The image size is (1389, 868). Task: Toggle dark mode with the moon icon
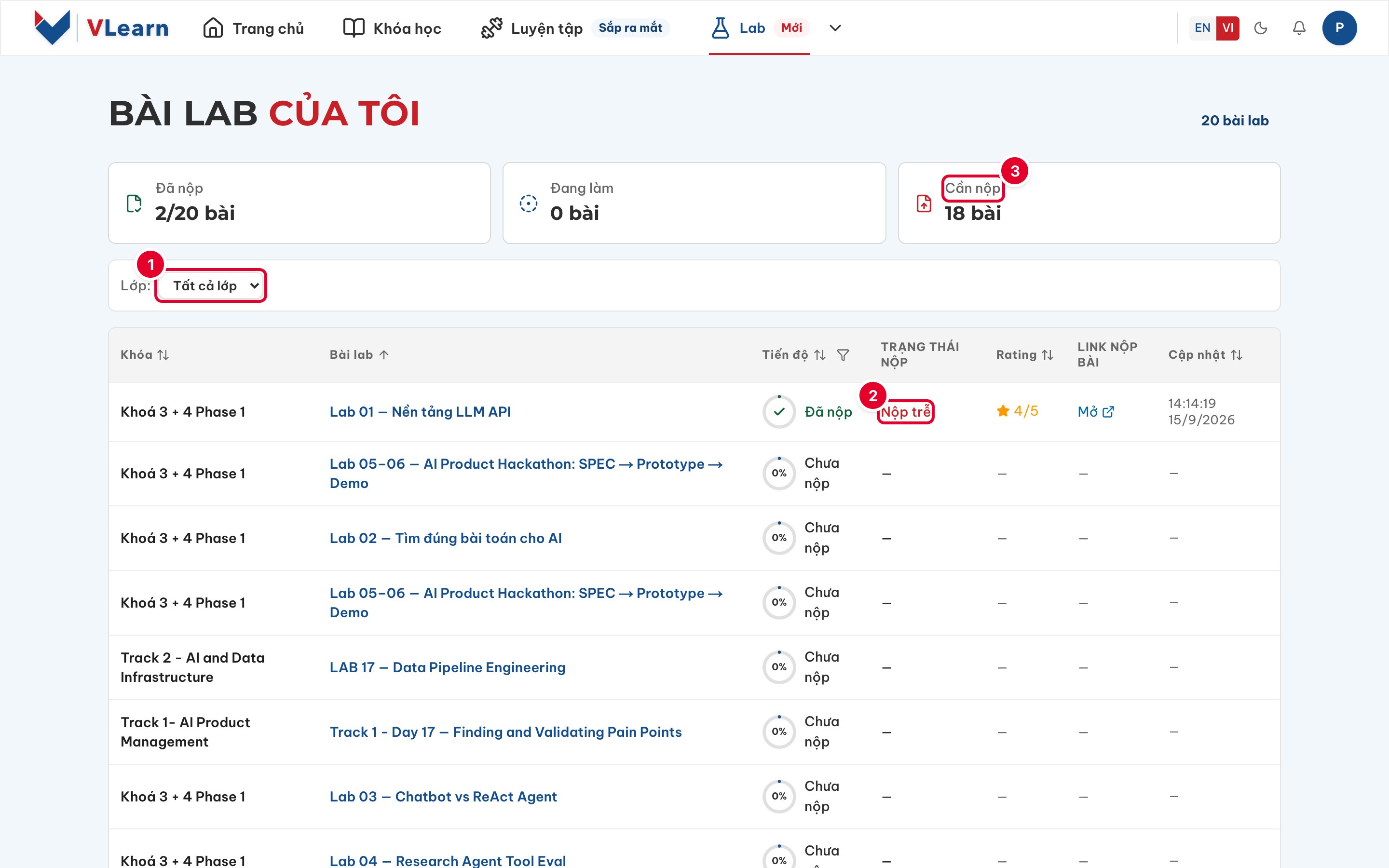point(1260,27)
